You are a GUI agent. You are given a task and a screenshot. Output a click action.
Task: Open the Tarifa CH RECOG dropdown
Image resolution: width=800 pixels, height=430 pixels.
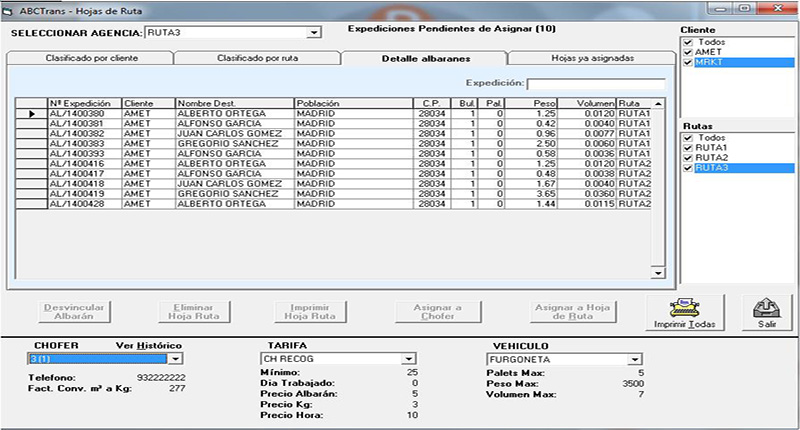point(409,359)
